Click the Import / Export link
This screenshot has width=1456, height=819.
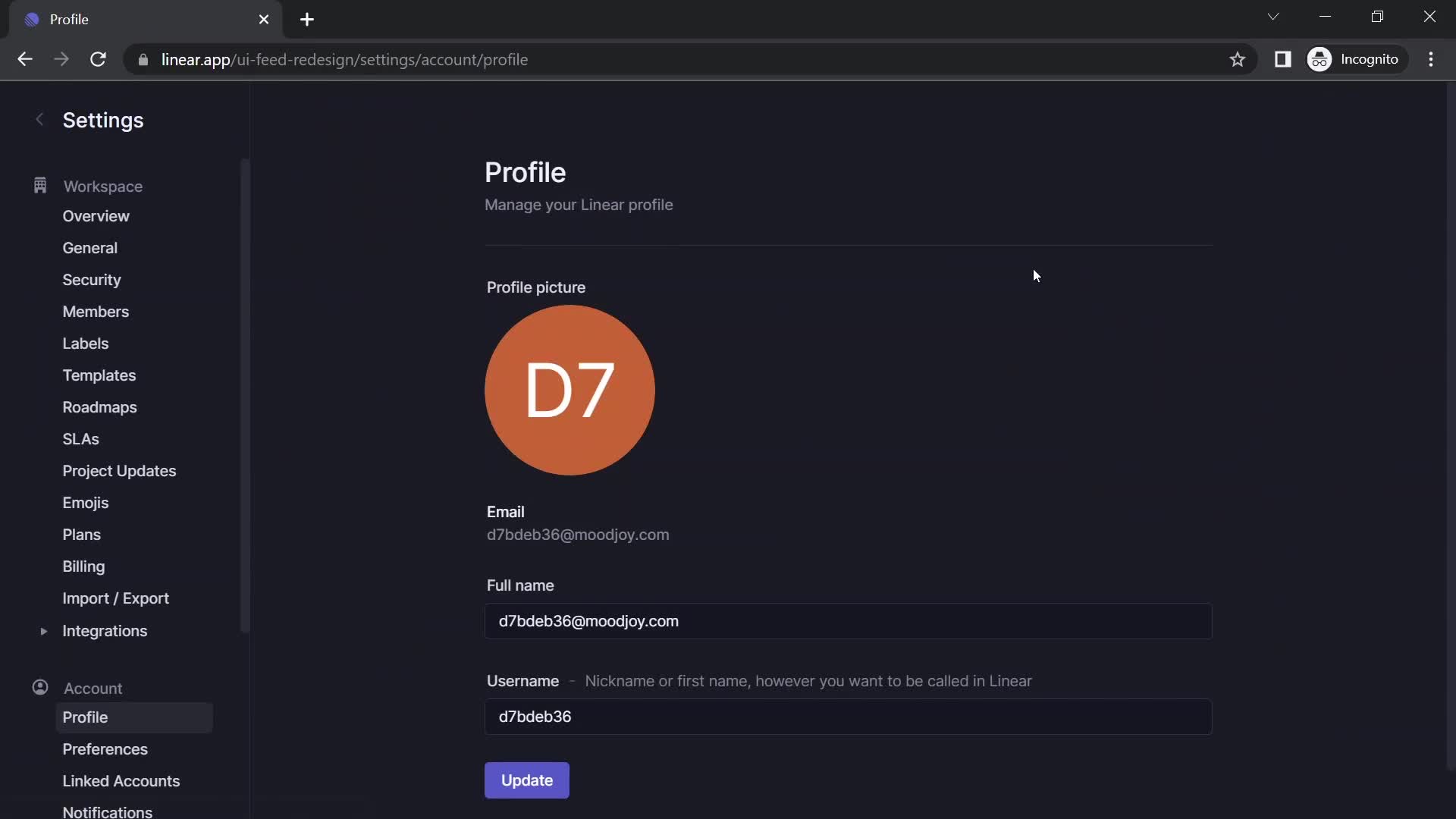115,597
